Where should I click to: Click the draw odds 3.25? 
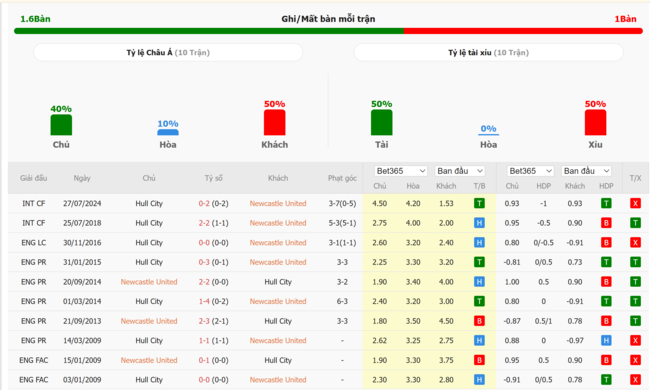click(413, 340)
